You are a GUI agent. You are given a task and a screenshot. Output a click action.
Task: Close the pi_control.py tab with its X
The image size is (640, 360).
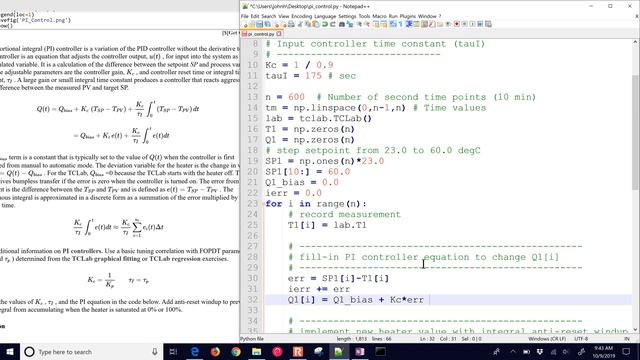pyautogui.click(x=279, y=34)
